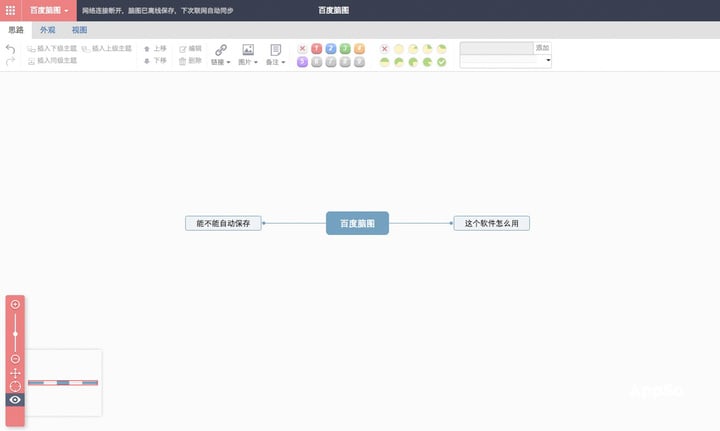Expand the 图片 dropdown arrow
This screenshot has height=431, width=720.
pyautogui.click(x=256, y=62)
